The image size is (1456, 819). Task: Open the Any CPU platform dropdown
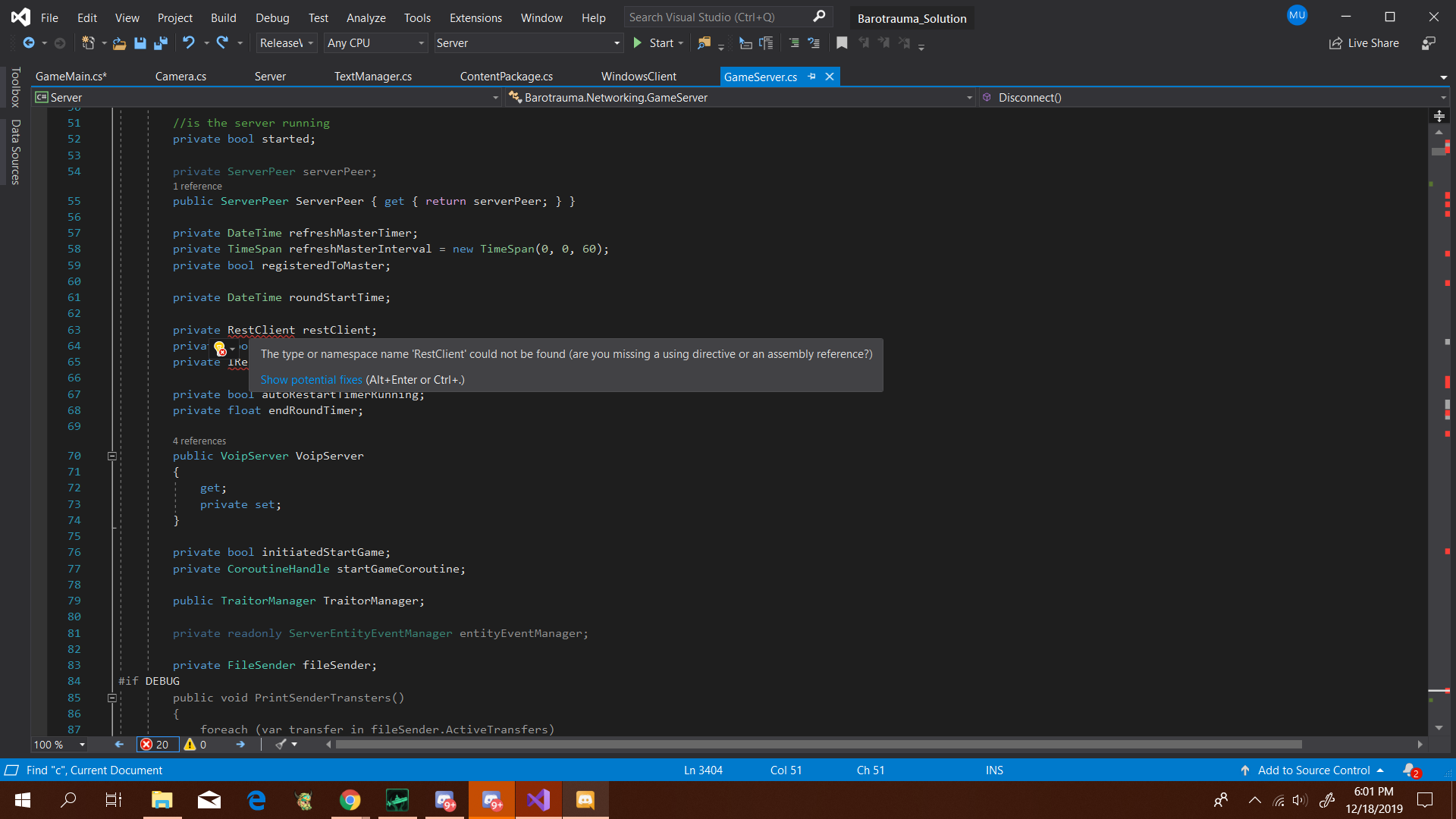[375, 43]
